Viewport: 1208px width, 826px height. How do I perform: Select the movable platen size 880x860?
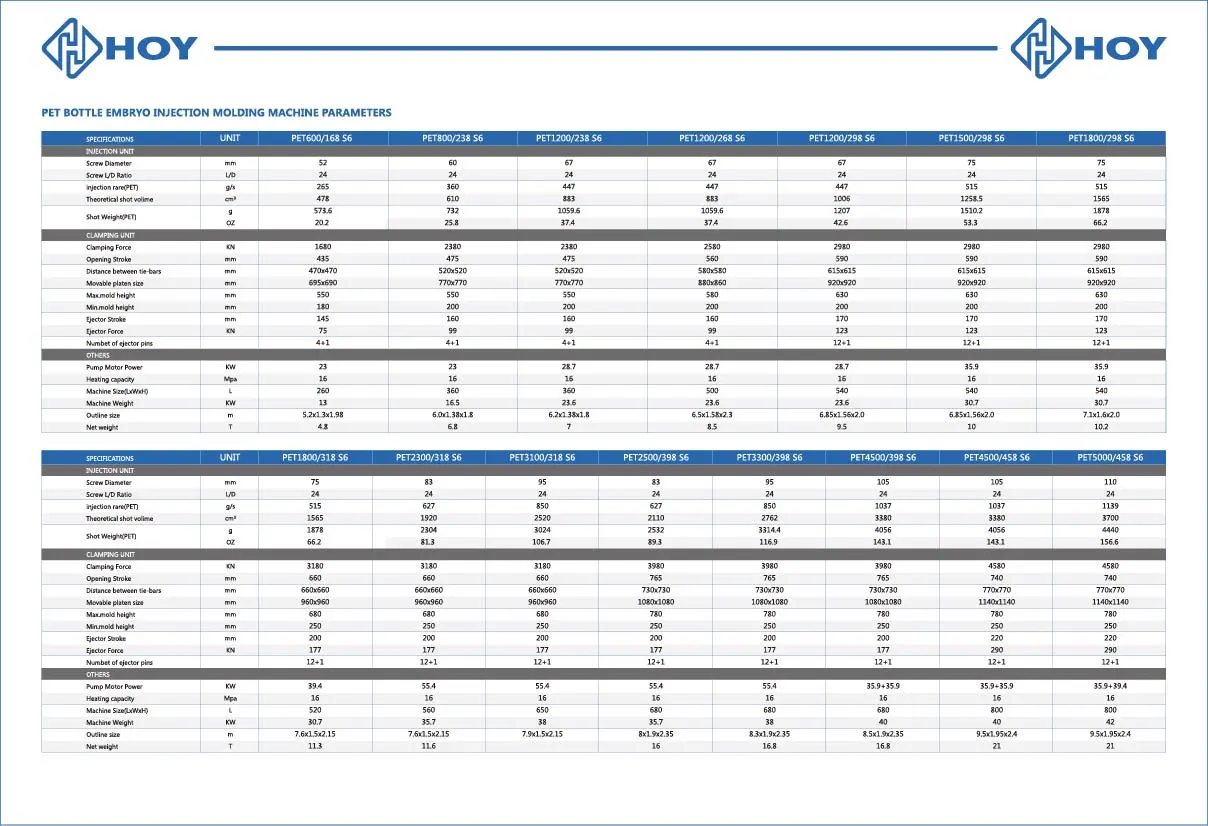point(712,283)
